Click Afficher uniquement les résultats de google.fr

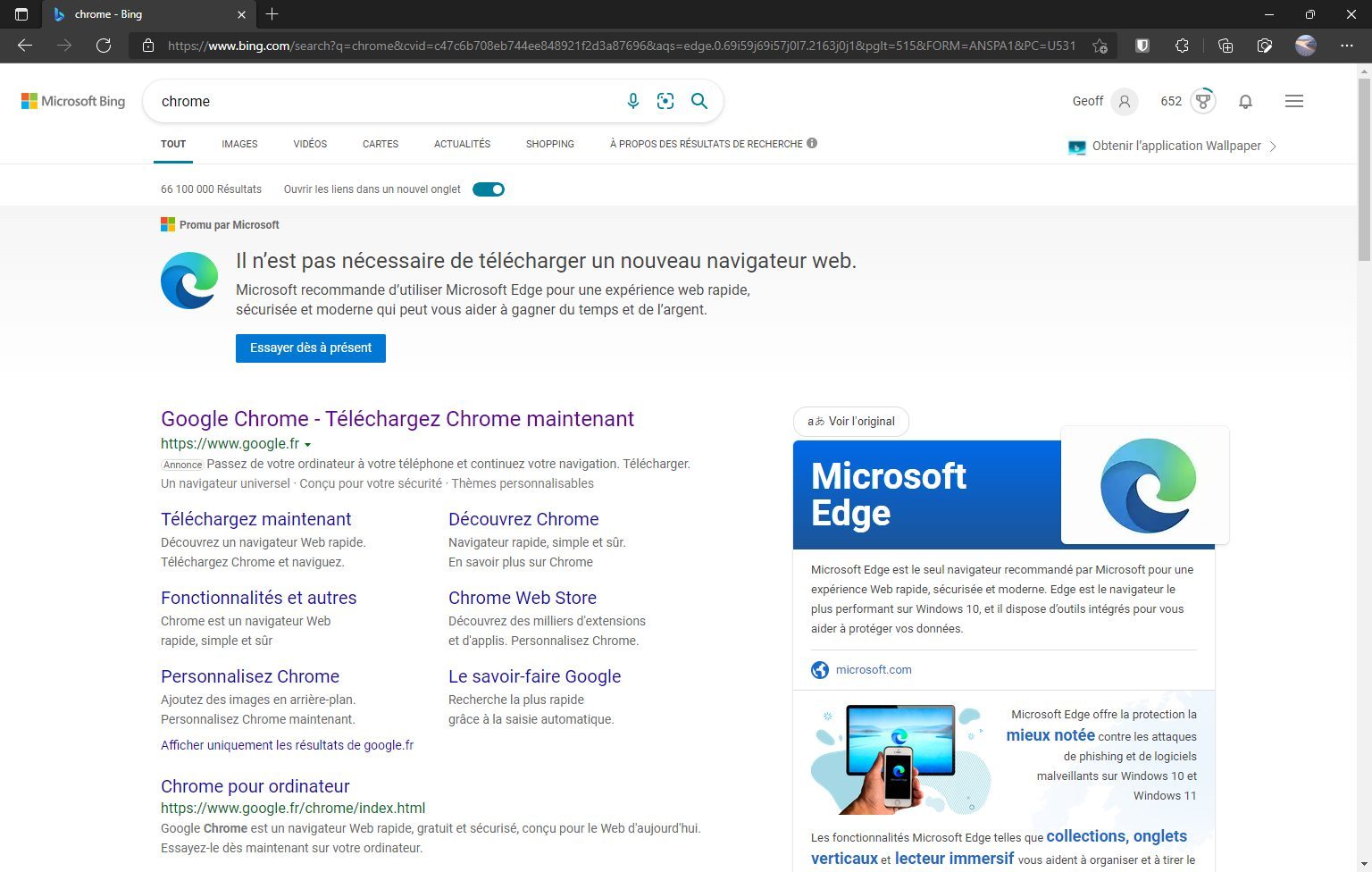[x=287, y=745]
